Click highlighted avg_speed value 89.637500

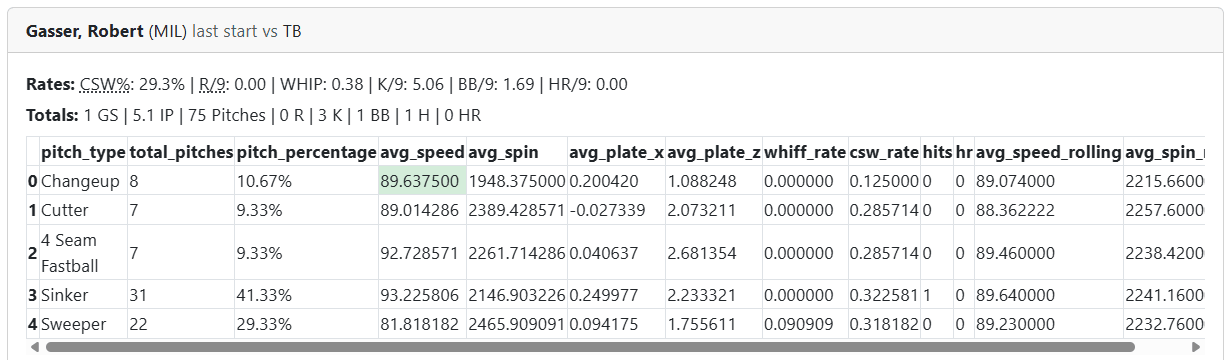coord(422,182)
